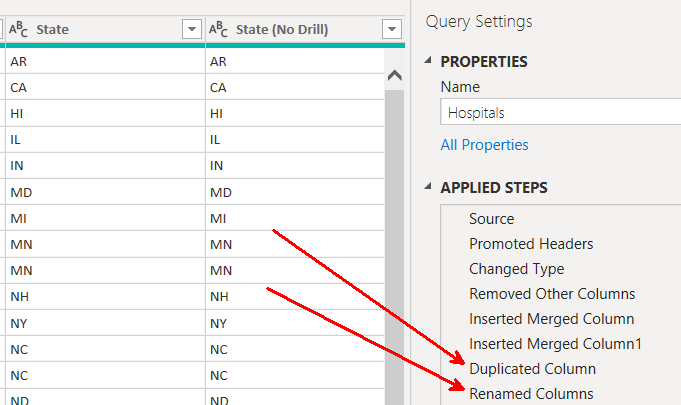The image size is (681, 405).
Task: Click the IL cell in State (No Drill)
Action: click(294, 139)
